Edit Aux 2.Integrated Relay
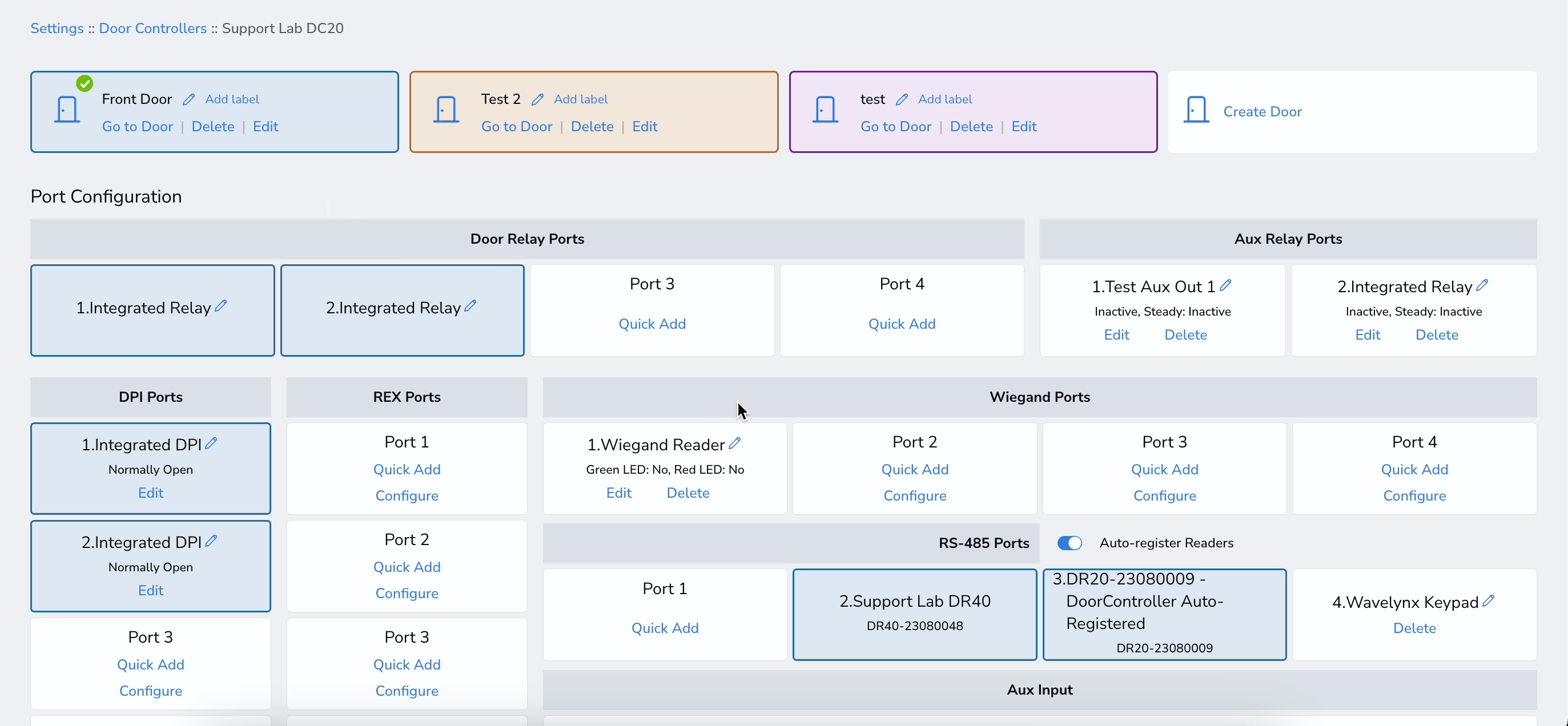This screenshot has width=1568, height=726. pos(1368,334)
